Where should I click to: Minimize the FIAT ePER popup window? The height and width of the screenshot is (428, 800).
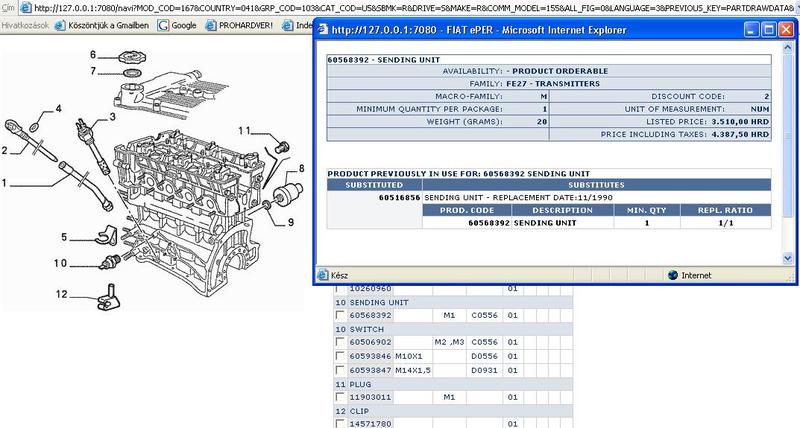[752, 30]
